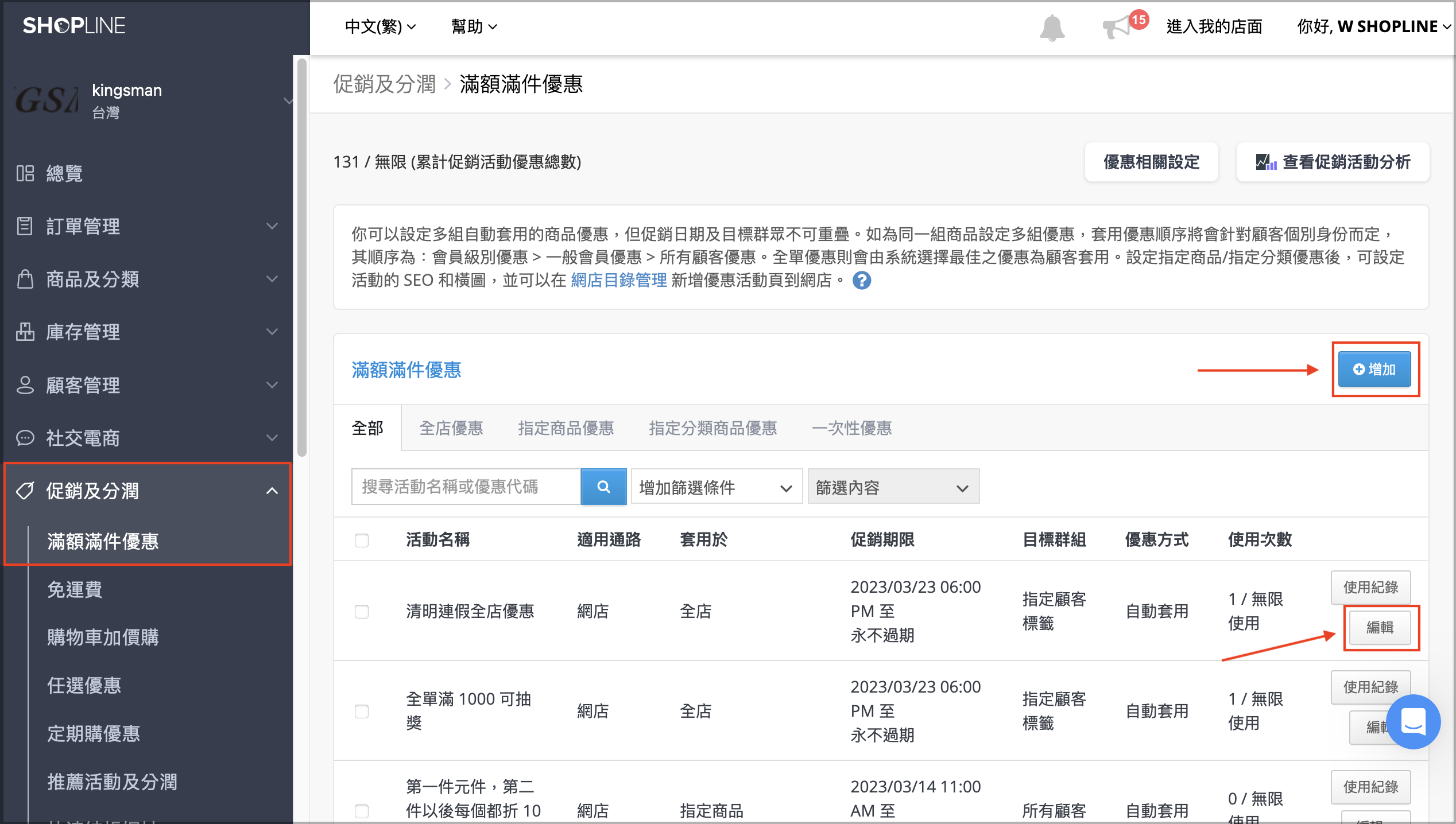Open 使用紀錄 for 全單滿 1000 可抽獎
This screenshot has height=824, width=1456.
coord(1370,687)
